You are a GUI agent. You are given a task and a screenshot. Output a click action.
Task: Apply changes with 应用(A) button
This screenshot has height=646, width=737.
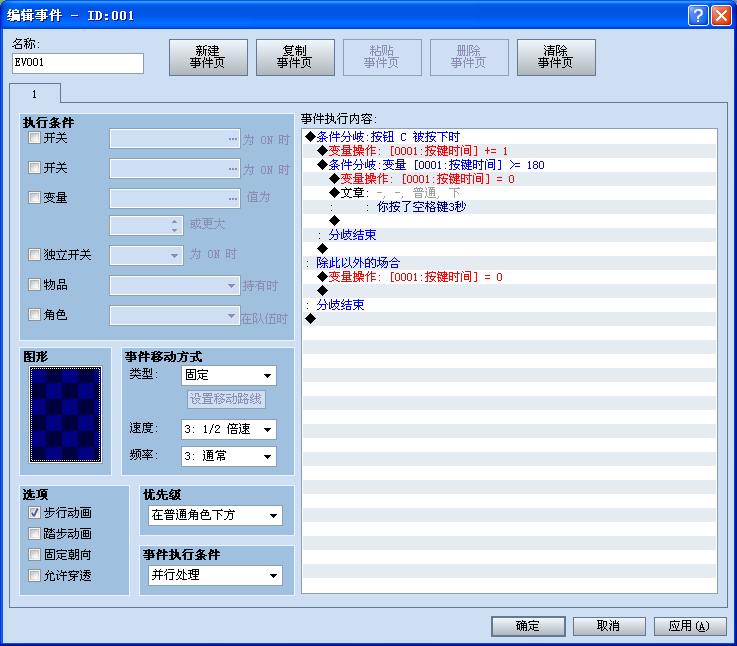click(690, 626)
